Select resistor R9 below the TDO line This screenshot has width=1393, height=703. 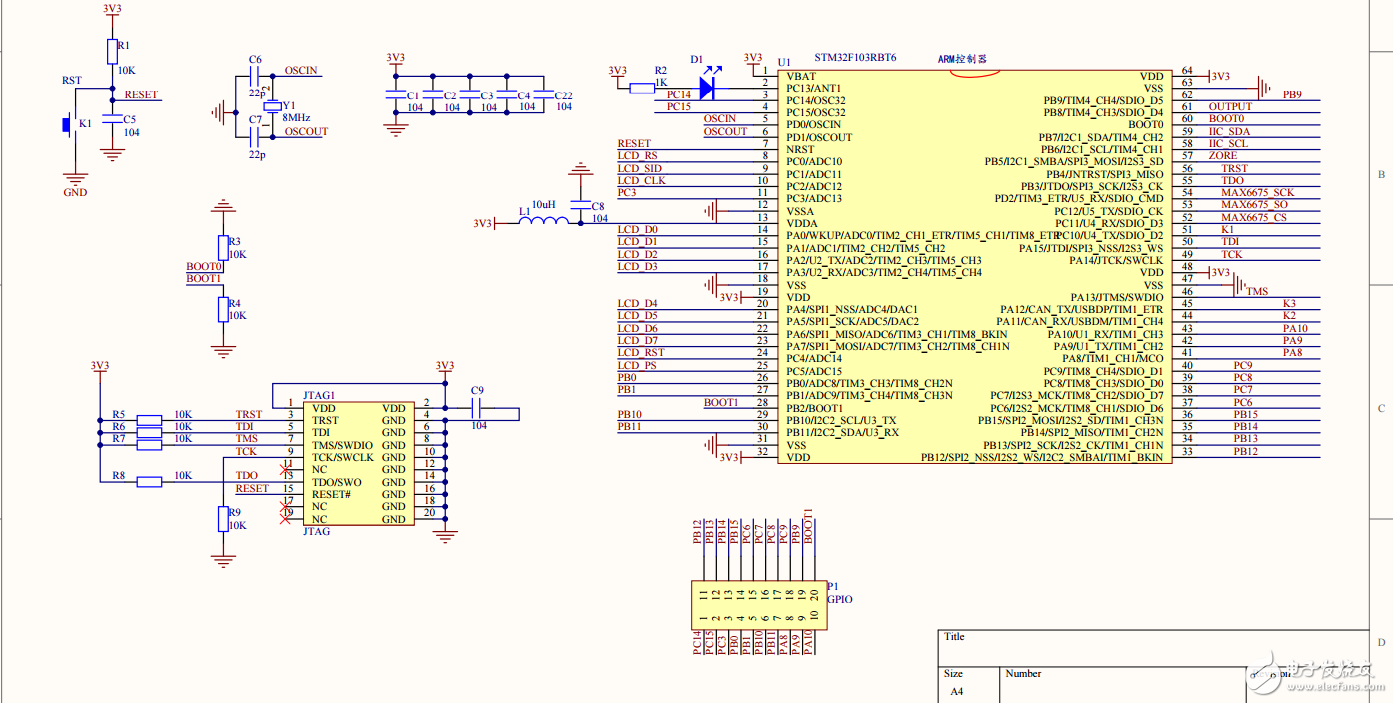[222, 519]
